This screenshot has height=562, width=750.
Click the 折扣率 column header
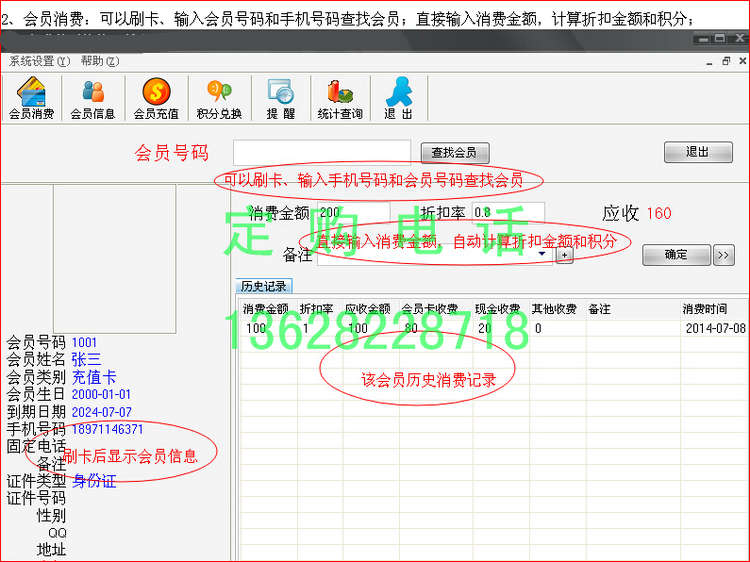(316, 309)
